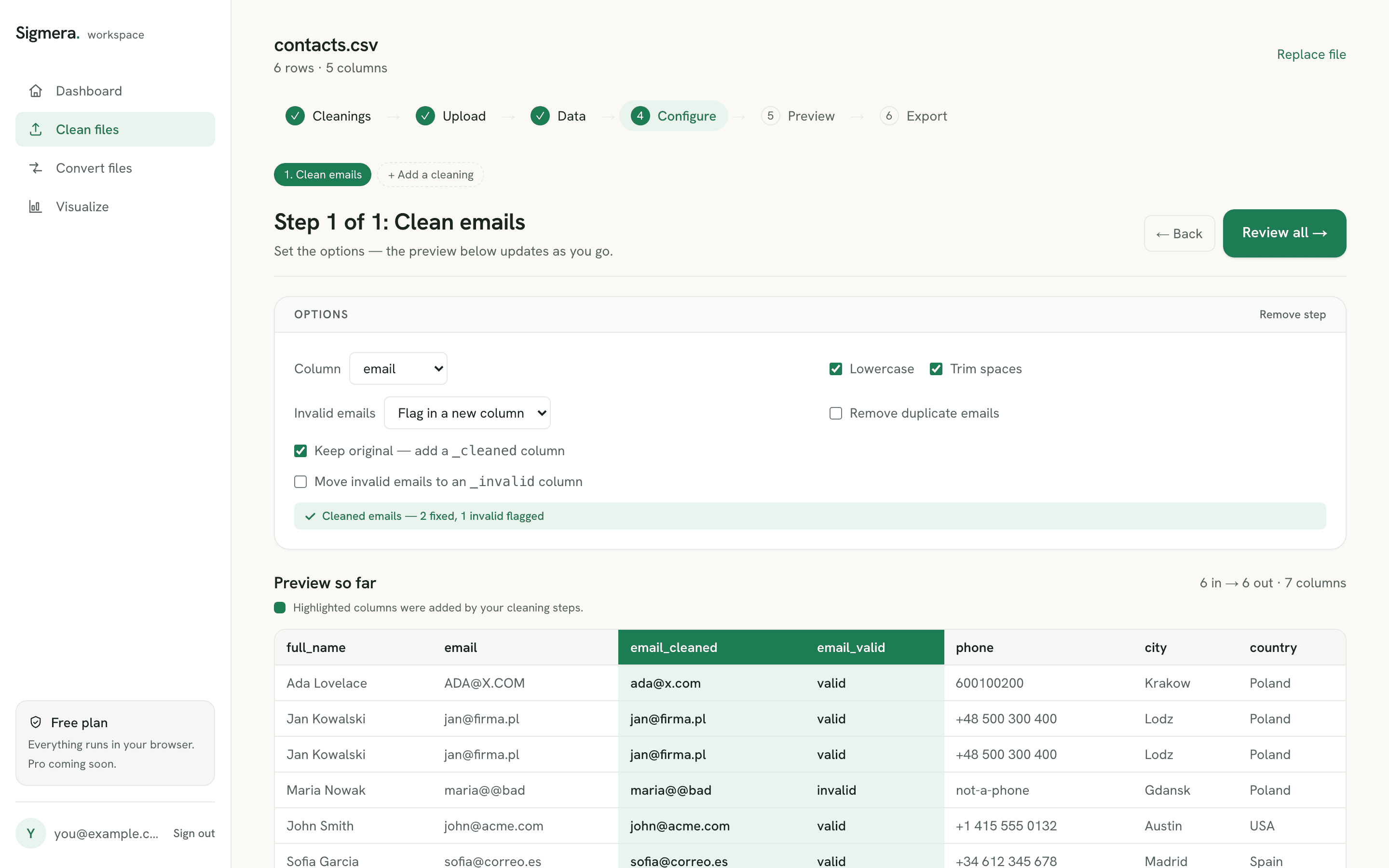Click the Replace file link
The height and width of the screenshot is (868, 1389).
click(1311, 54)
